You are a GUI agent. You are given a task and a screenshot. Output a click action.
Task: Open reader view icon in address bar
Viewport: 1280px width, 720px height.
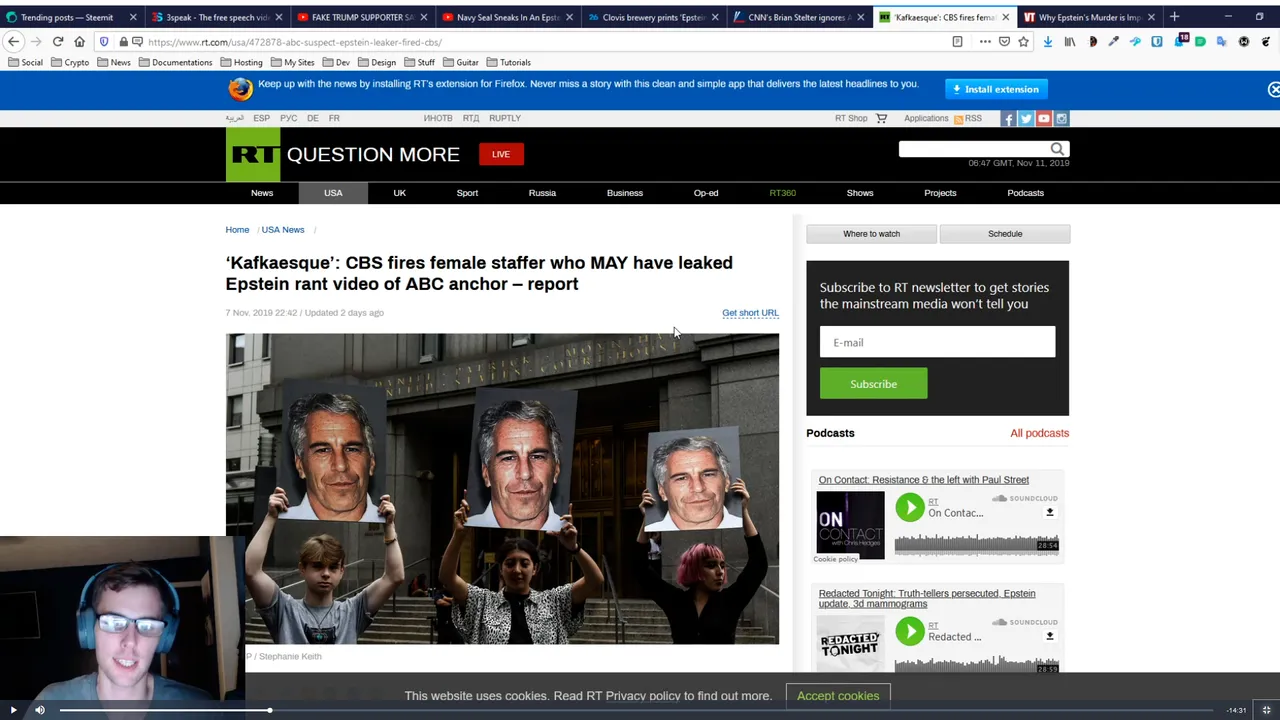957,42
